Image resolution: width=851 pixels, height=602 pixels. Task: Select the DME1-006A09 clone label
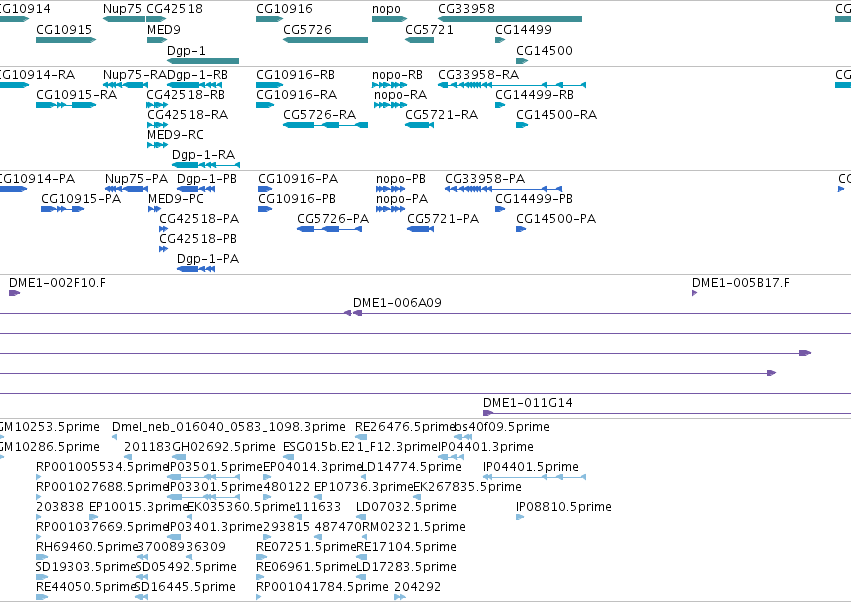pyautogui.click(x=397, y=303)
